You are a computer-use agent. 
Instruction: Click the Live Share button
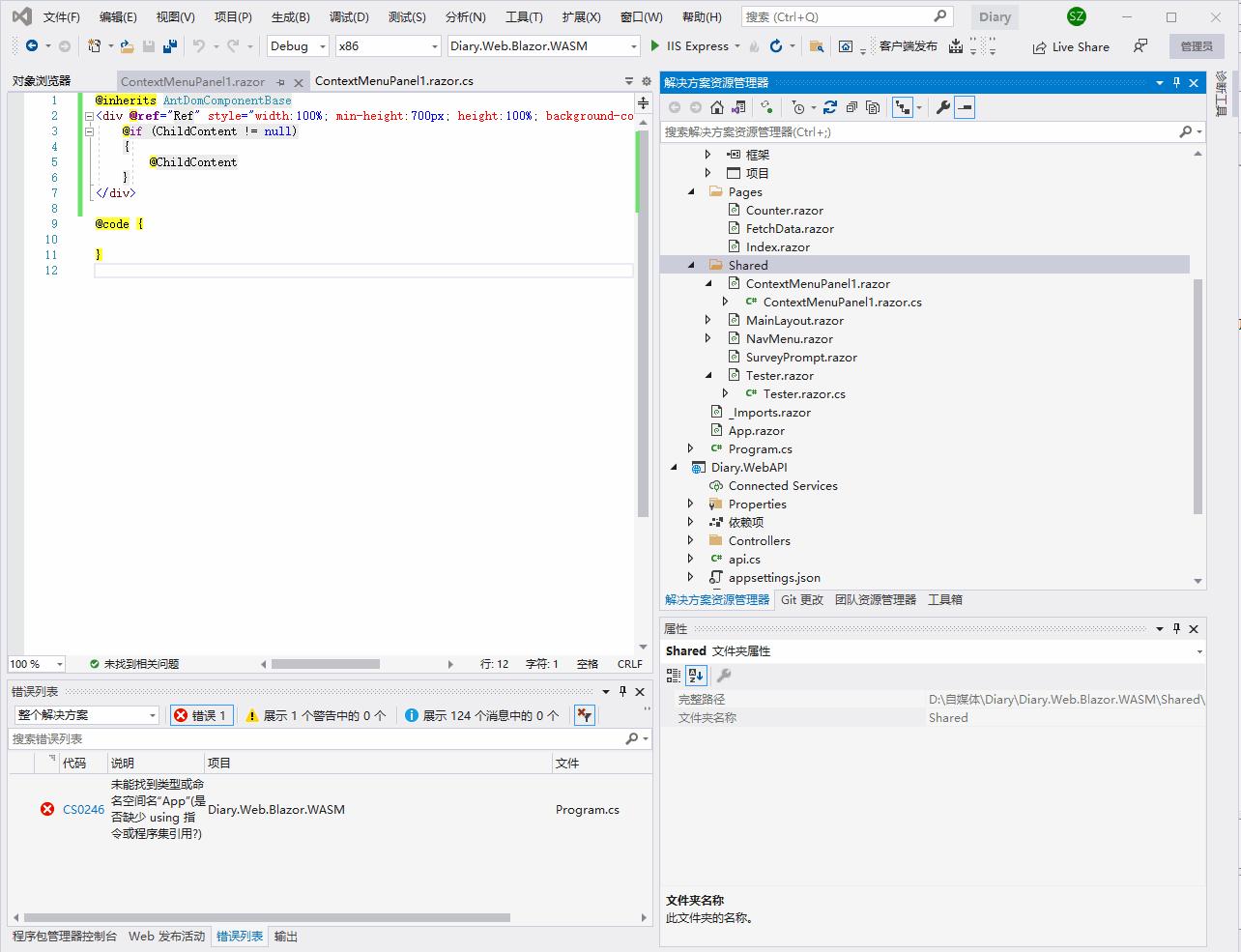point(1071,46)
